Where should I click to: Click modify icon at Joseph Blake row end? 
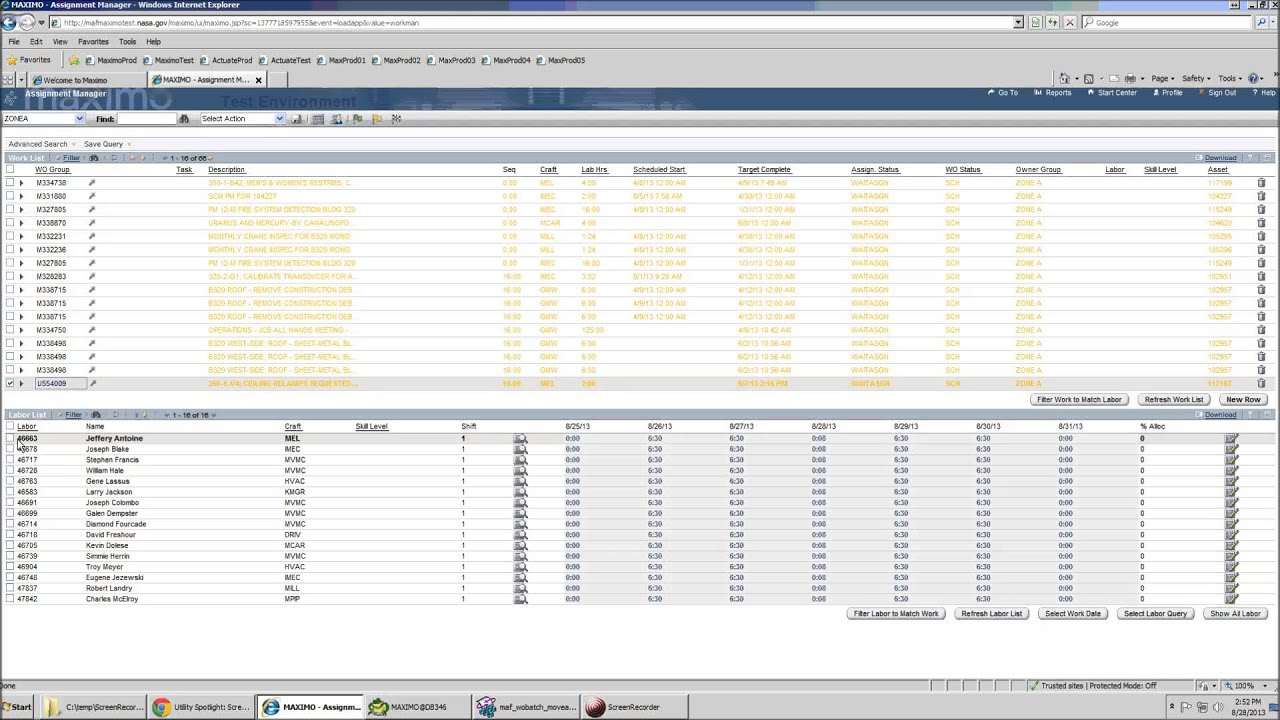1231,449
